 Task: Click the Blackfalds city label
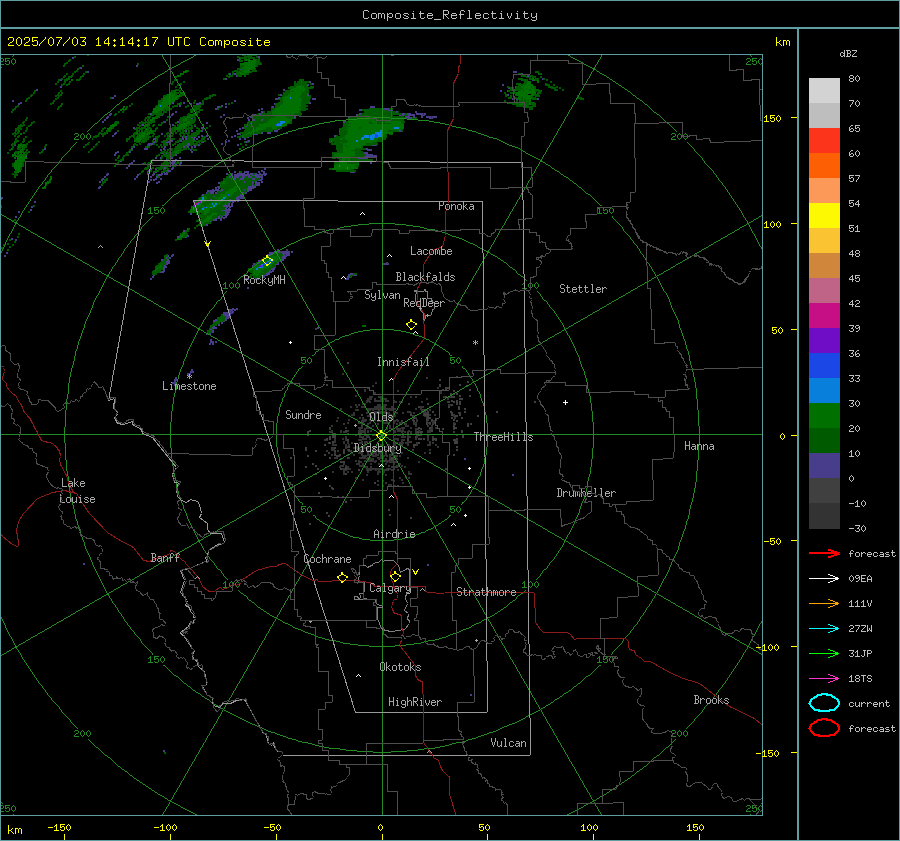pyautogui.click(x=425, y=277)
